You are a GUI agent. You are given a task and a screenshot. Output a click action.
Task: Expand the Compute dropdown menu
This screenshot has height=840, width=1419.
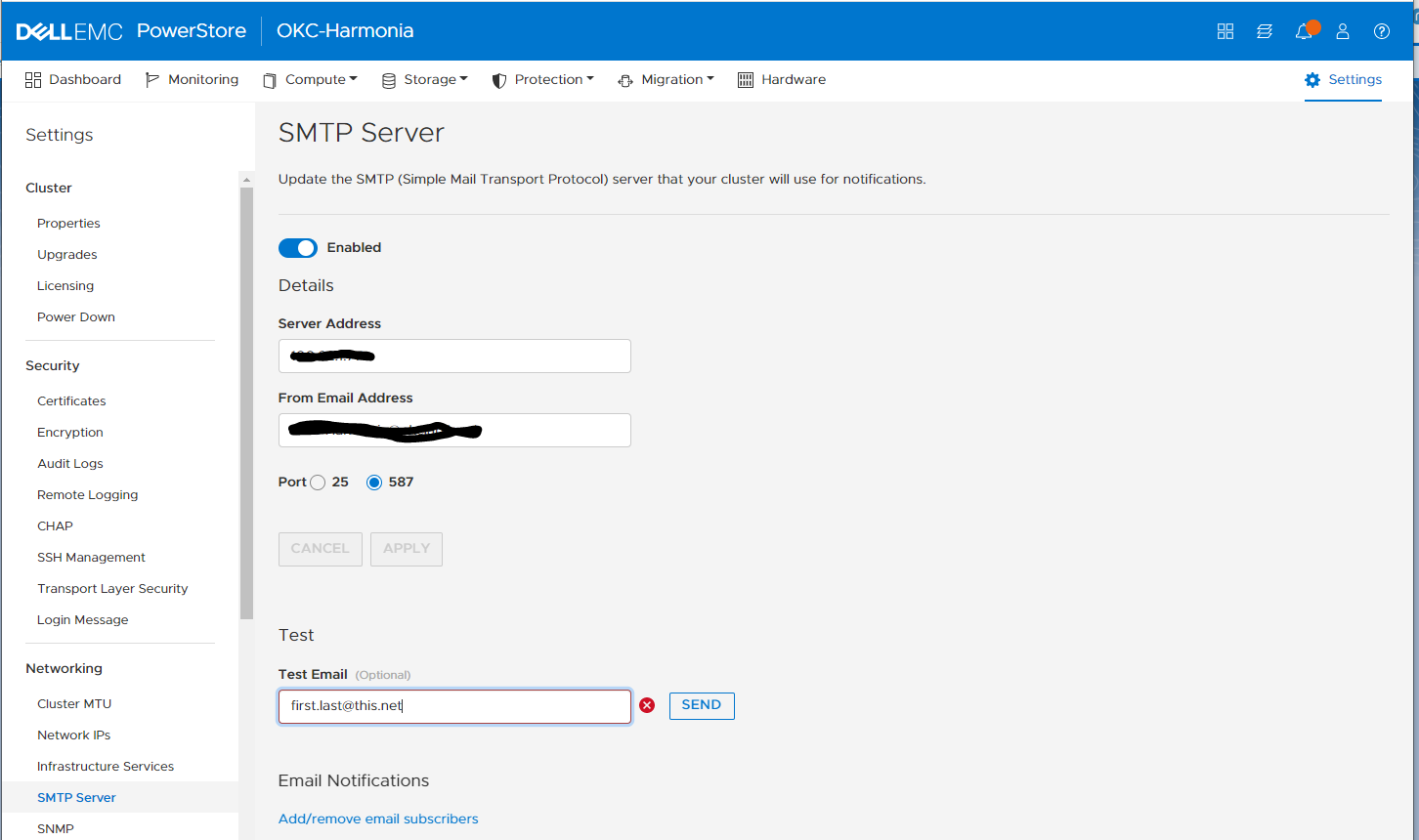tap(311, 80)
